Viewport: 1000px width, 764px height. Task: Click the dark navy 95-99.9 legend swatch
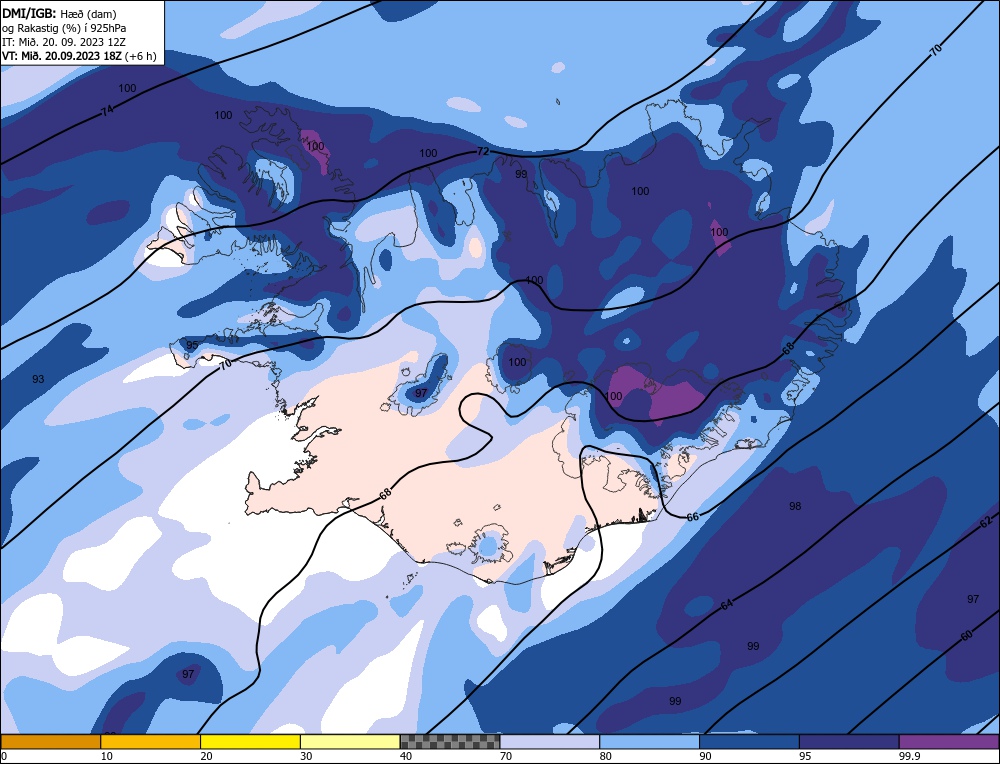pyautogui.click(x=849, y=741)
